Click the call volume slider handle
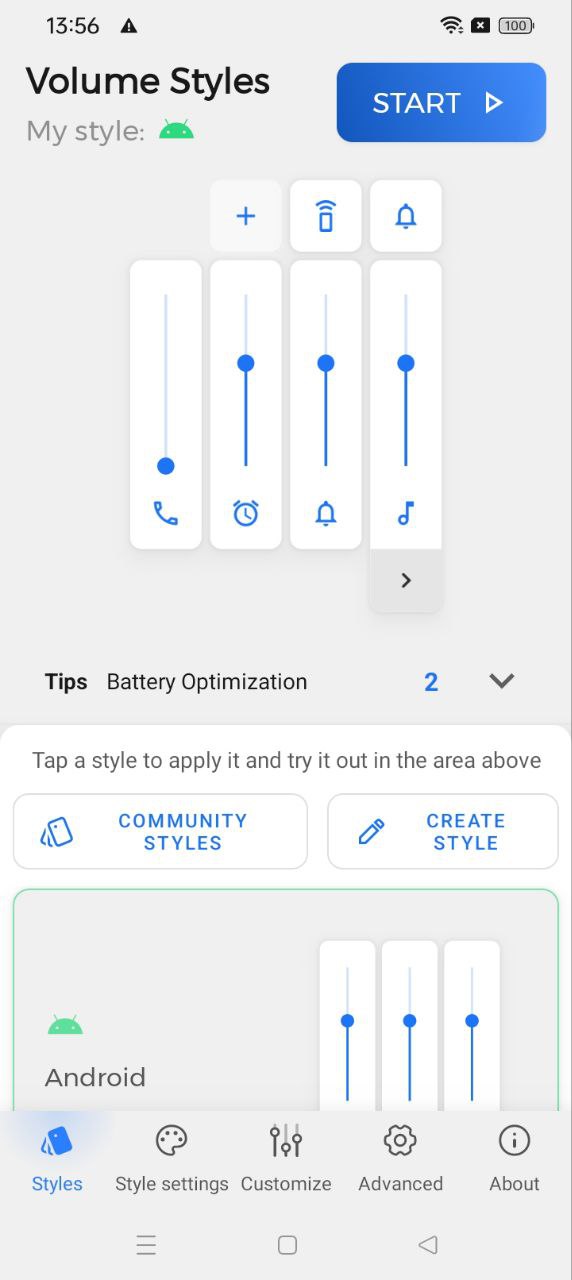The image size is (572, 1280). click(x=166, y=466)
